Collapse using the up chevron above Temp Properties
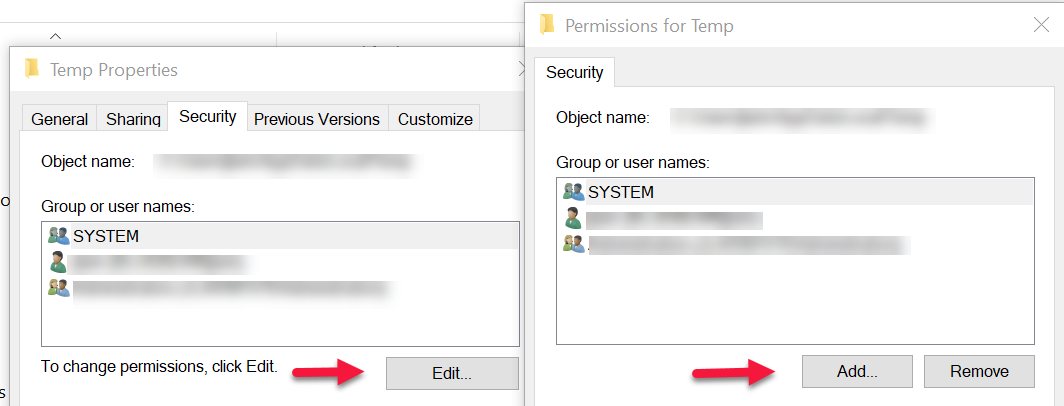This screenshot has width=1064, height=406. point(55,37)
